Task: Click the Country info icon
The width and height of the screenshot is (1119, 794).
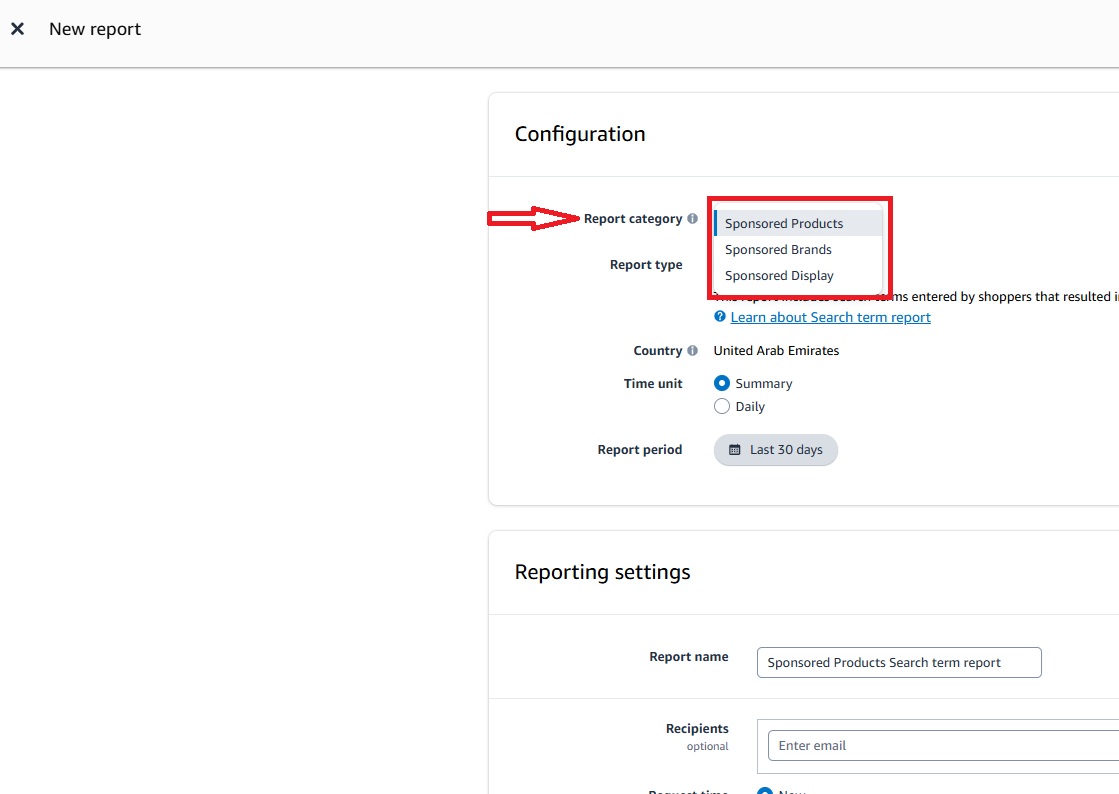Action: 692,350
